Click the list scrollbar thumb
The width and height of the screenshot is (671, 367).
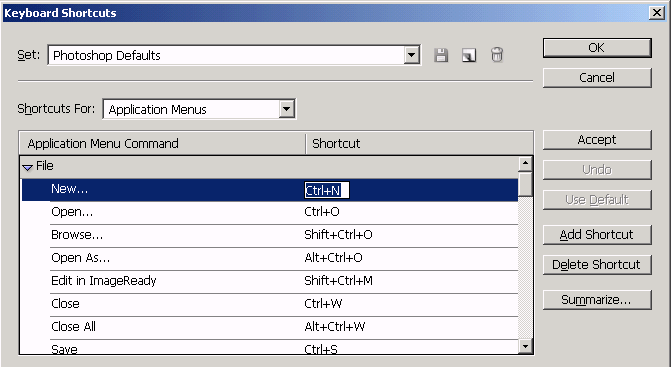click(x=525, y=184)
